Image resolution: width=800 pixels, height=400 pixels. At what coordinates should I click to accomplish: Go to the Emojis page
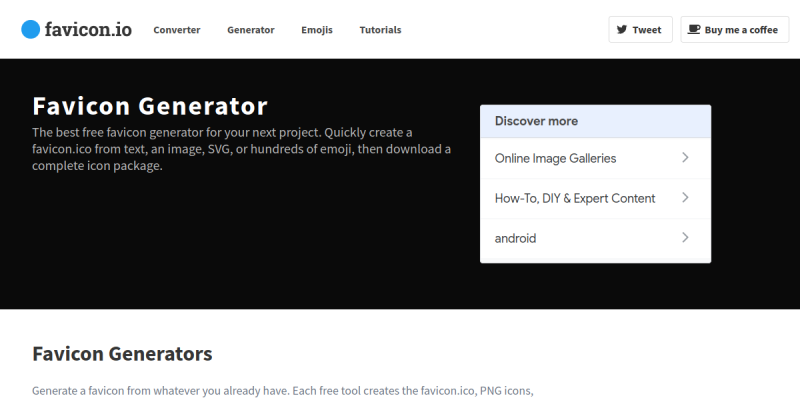[317, 30]
